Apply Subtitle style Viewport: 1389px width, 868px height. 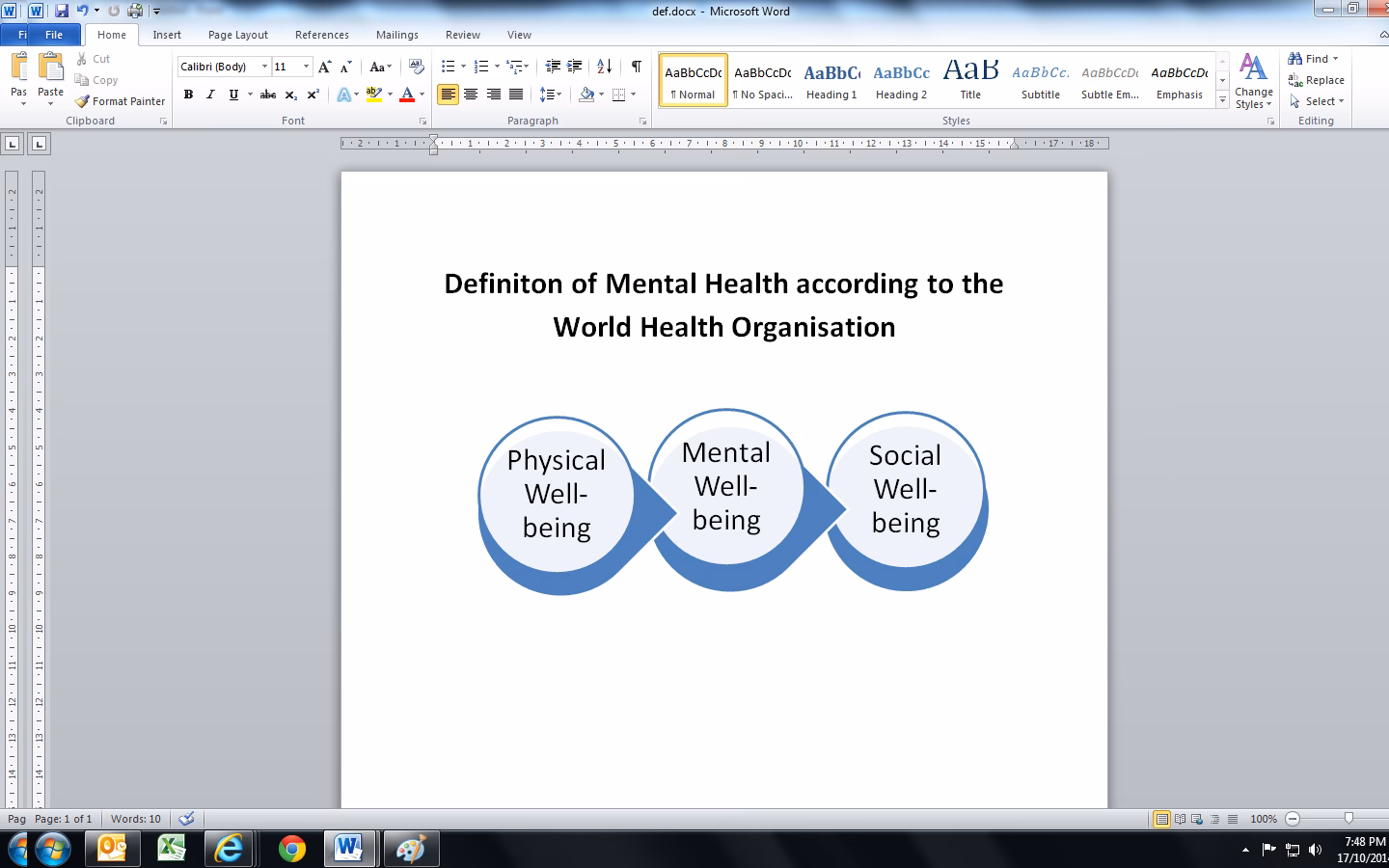(x=1041, y=80)
